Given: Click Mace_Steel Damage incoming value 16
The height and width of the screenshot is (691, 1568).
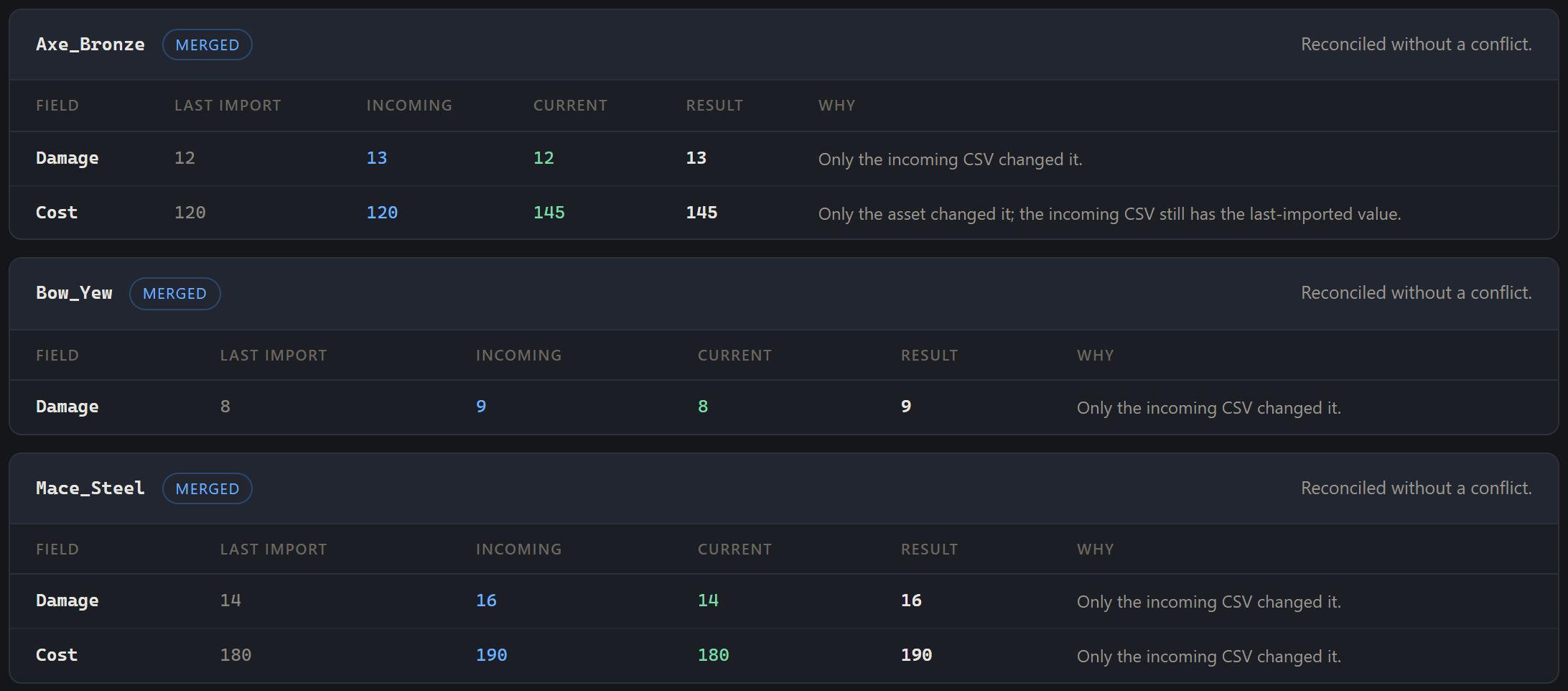Looking at the screenshot, I should [x=486, y=600].
